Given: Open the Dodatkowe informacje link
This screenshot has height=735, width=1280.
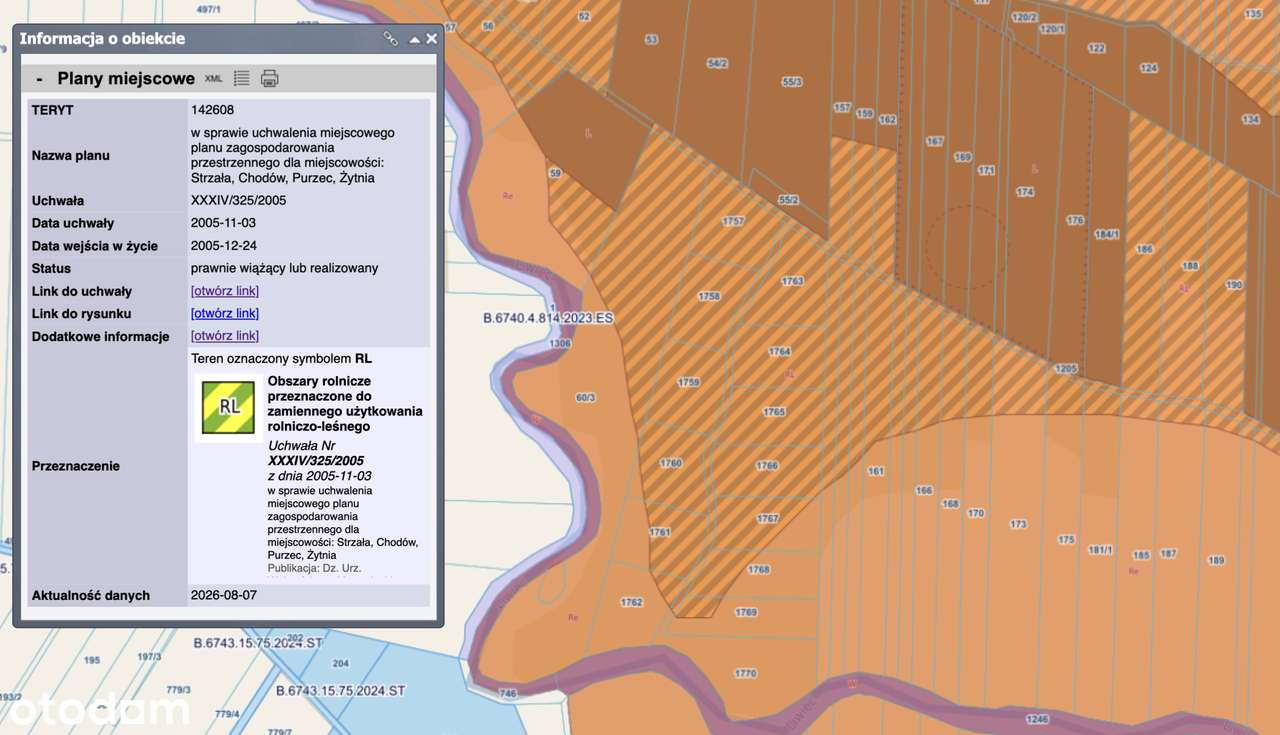Looking at the screenshot, I should 225,336.
